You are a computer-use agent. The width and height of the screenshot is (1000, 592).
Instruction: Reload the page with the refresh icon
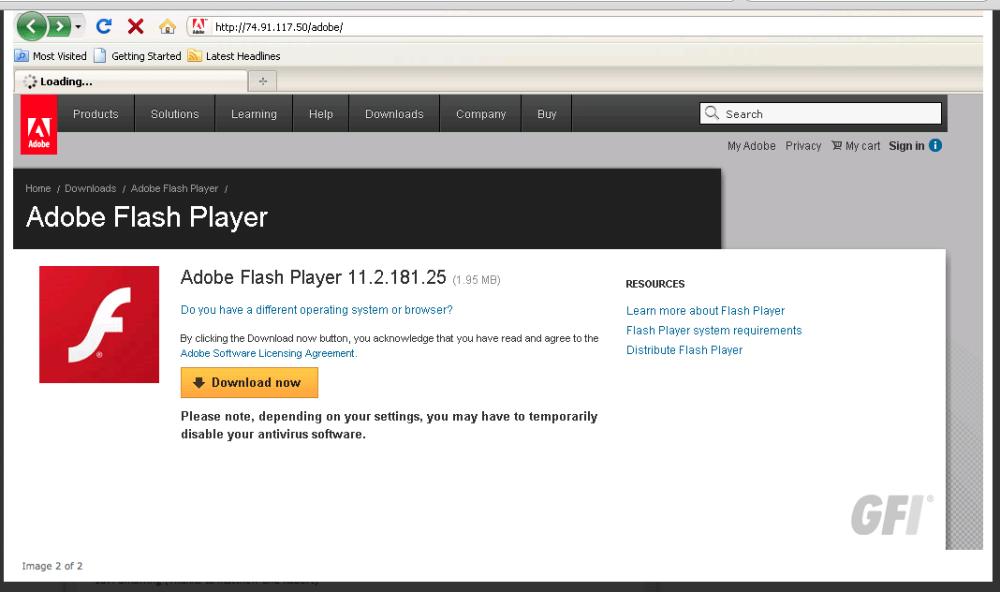pos(103,26)
